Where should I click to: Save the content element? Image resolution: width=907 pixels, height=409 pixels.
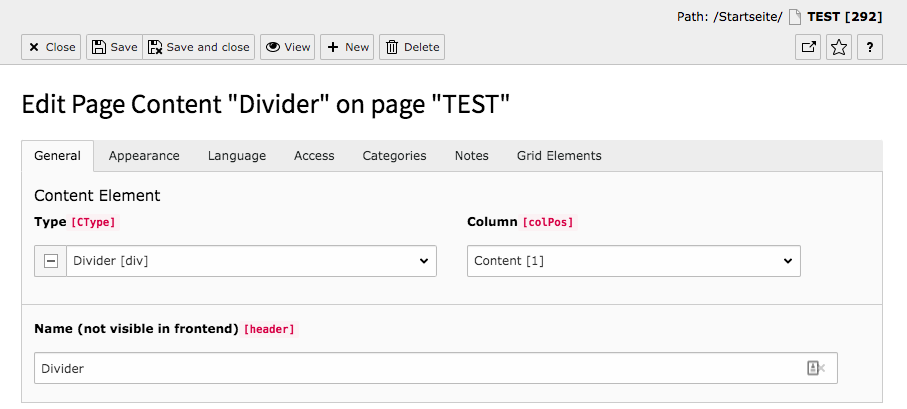tap(115, 47)
